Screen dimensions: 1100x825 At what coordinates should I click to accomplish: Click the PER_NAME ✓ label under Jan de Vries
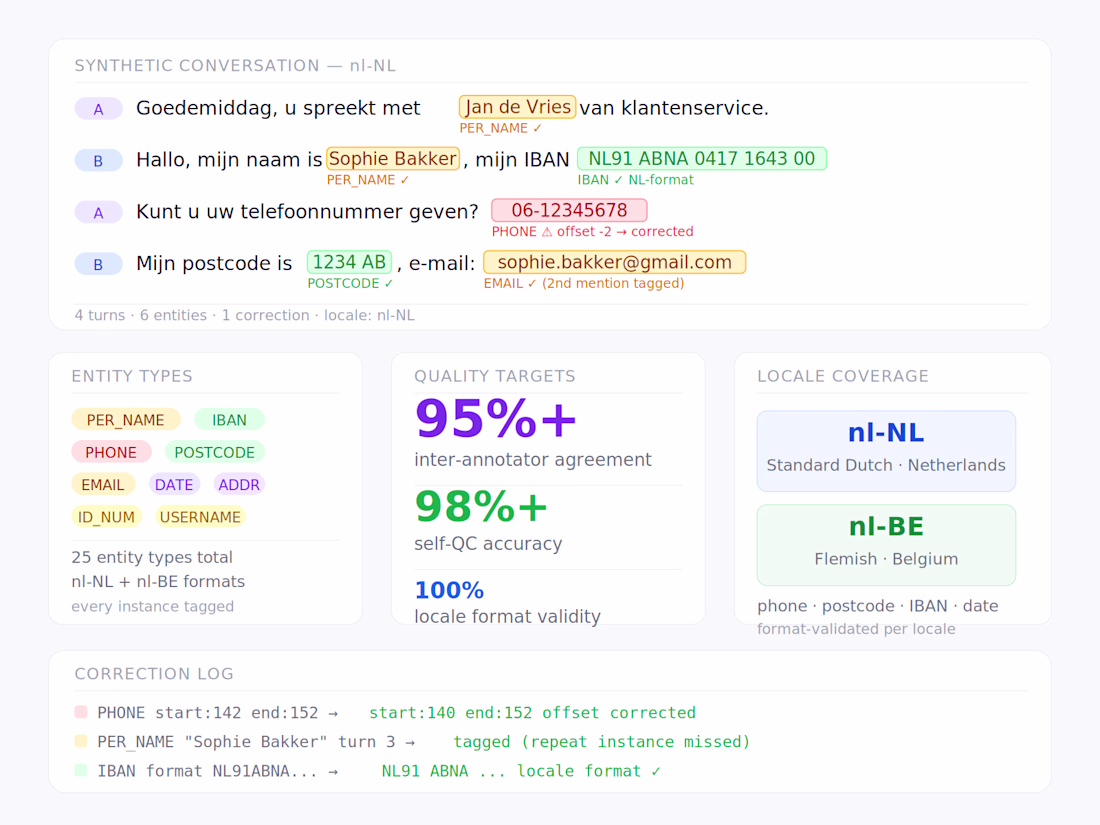point(501,128)
